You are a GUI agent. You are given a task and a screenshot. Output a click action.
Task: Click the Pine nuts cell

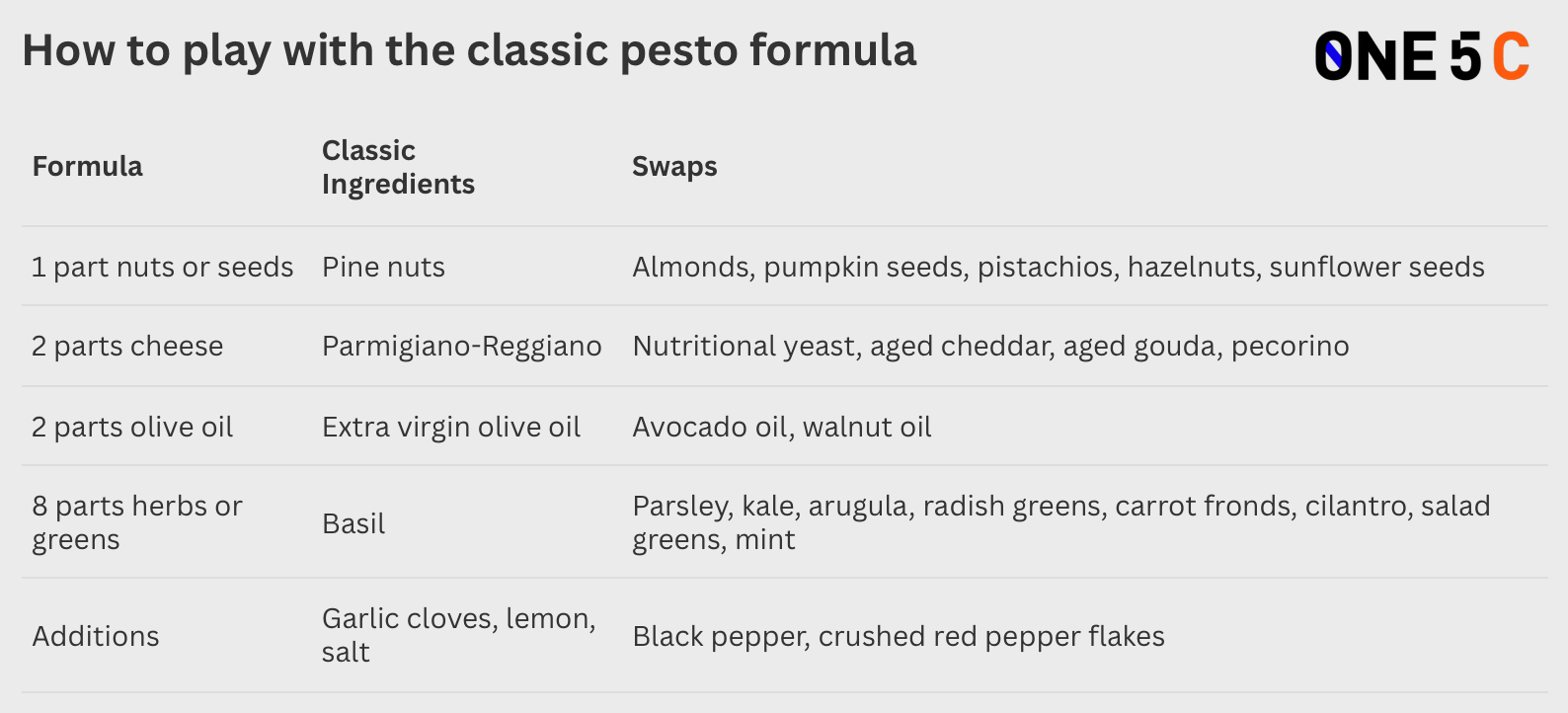(x=383, y=267)
